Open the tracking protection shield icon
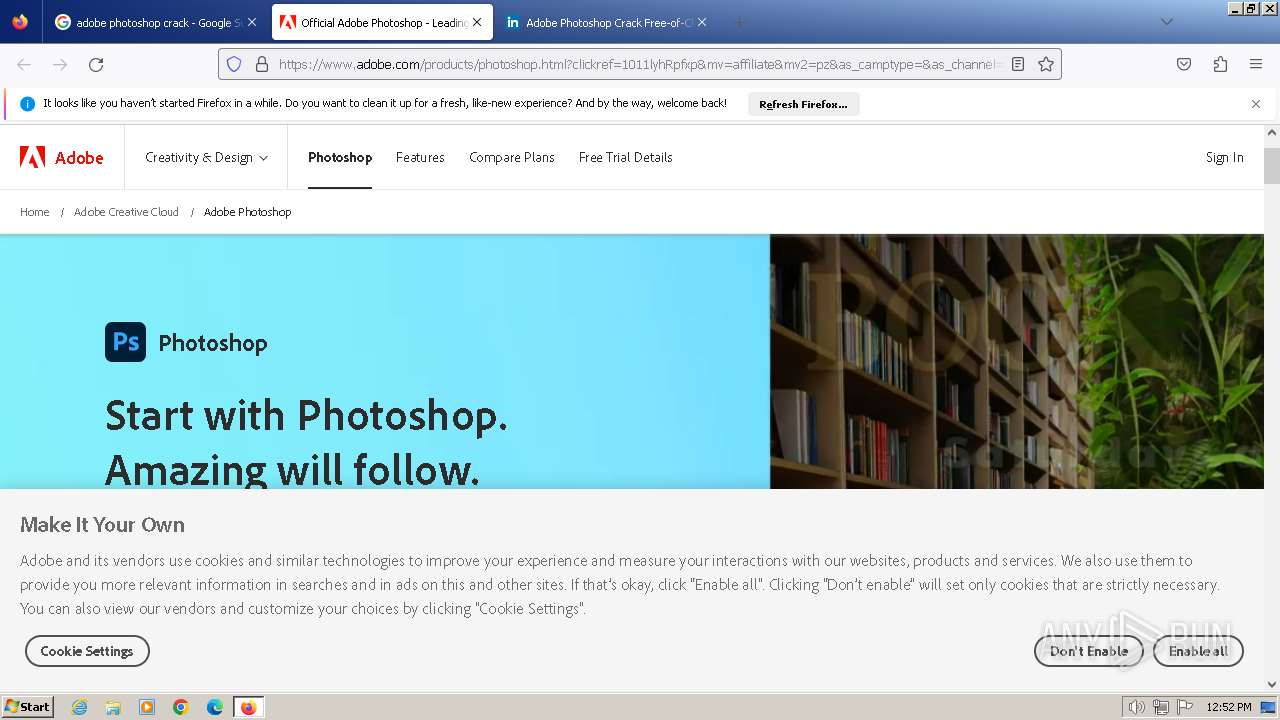Image resolution: width=1280 pixels, height=720 pixels. (234, 64)
